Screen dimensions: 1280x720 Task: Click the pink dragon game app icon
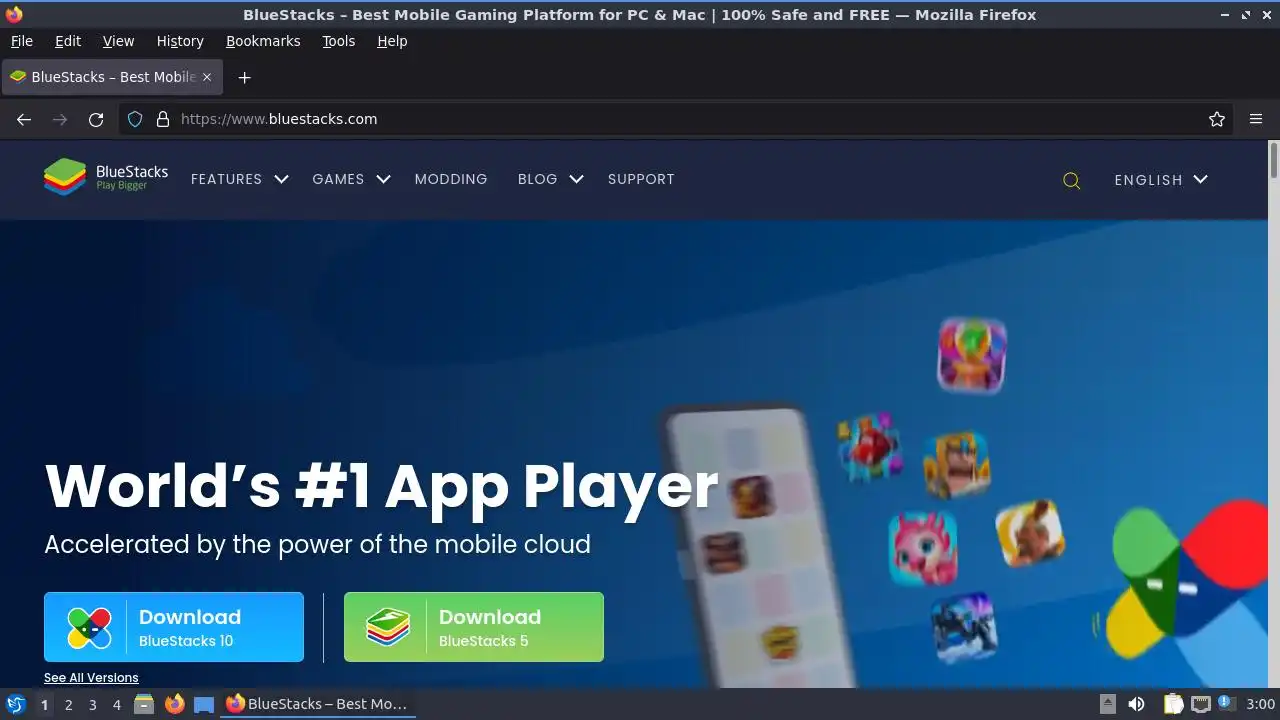pyautogui.click(x=923, y=547)
